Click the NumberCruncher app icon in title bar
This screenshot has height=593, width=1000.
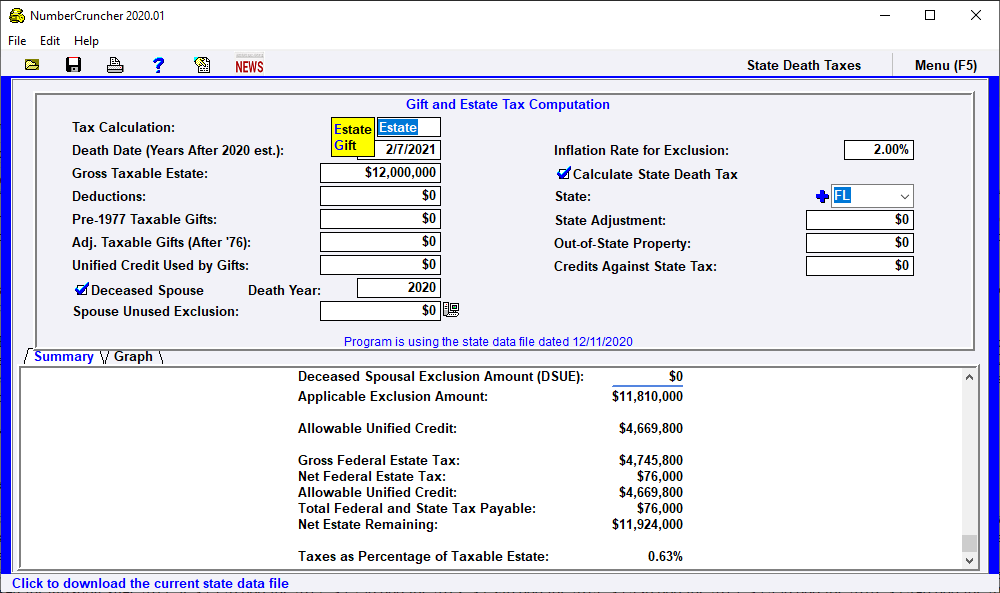pos(17,15)
